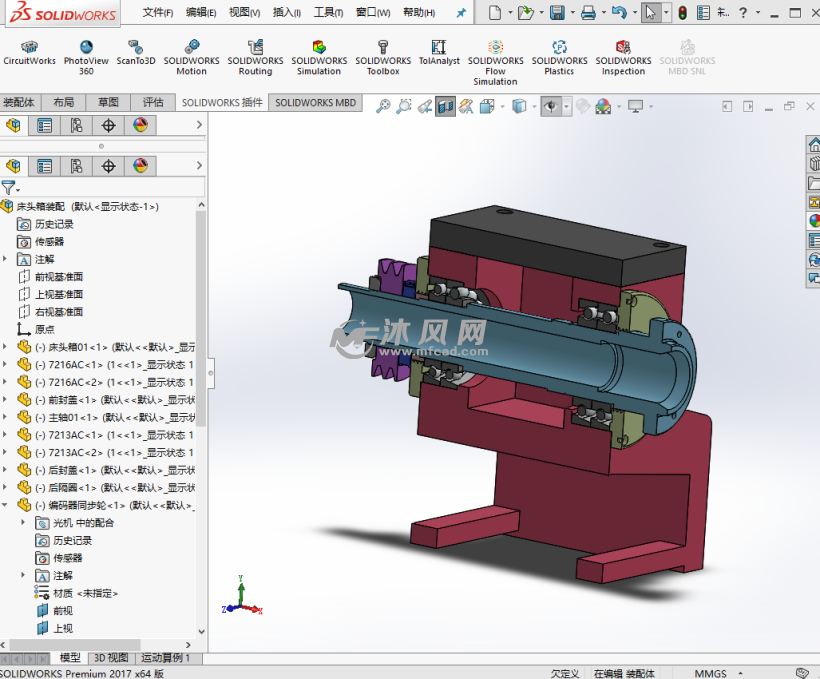This screenshot has width=820, height=679.
Task: Save the assembly with the disk icon
Action: [x=557, y=13]
